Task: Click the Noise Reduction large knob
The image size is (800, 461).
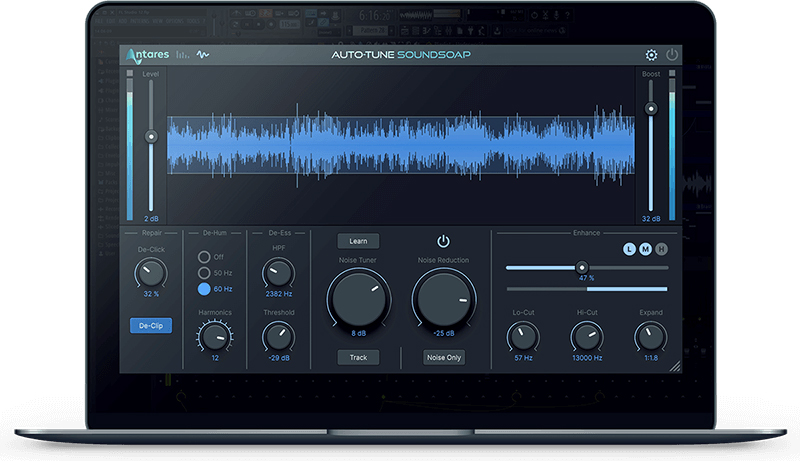Action: point(444,299)
